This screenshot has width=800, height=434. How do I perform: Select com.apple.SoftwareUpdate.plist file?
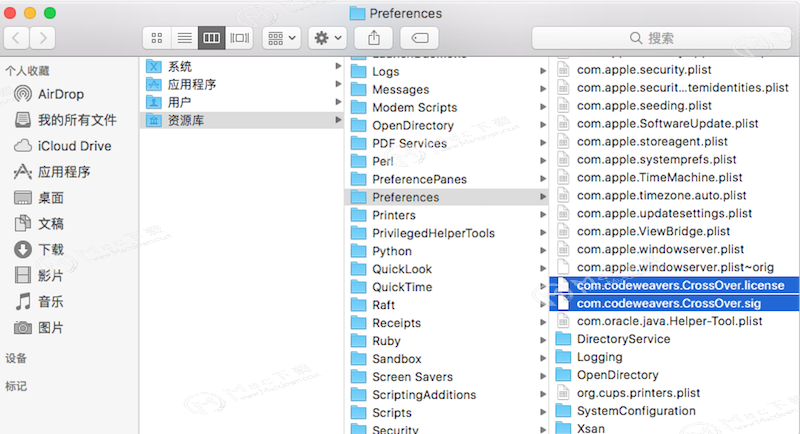(x=674, y=123)
